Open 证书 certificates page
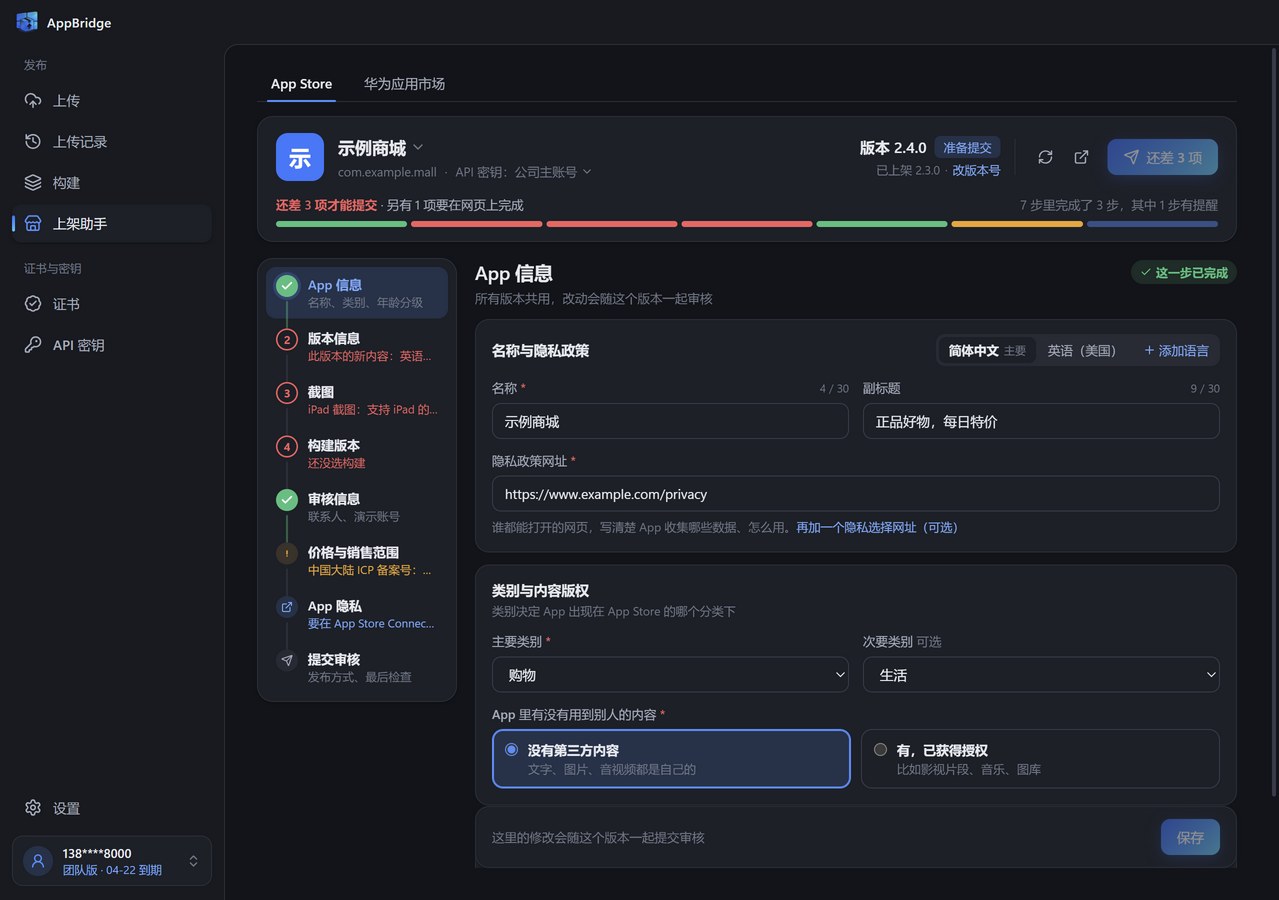The width and height of the screenshot is (1279, 900). [x=112, y=304]
